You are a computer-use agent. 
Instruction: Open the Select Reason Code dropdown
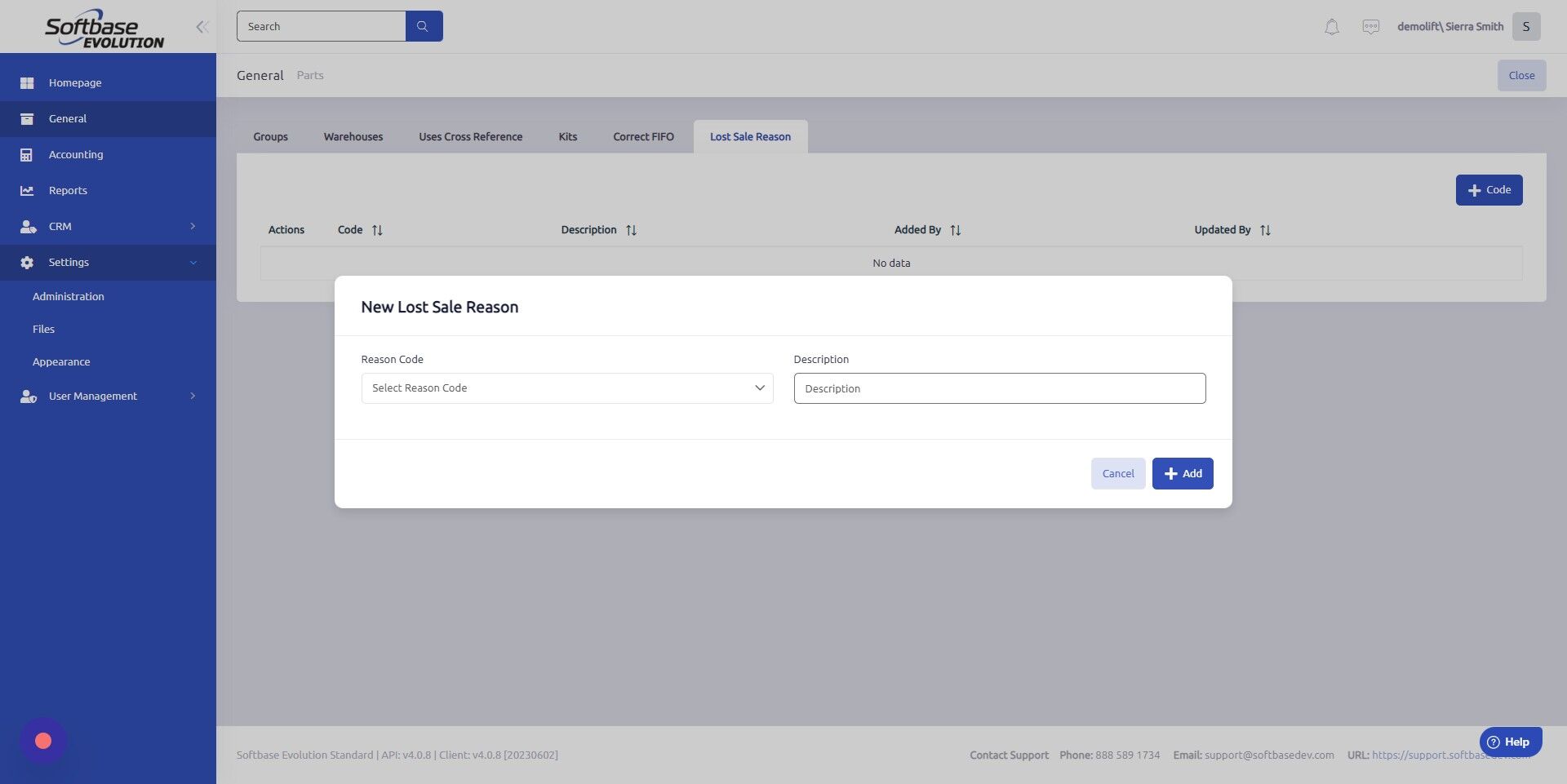pyautogui.click(x=566, y=388)
